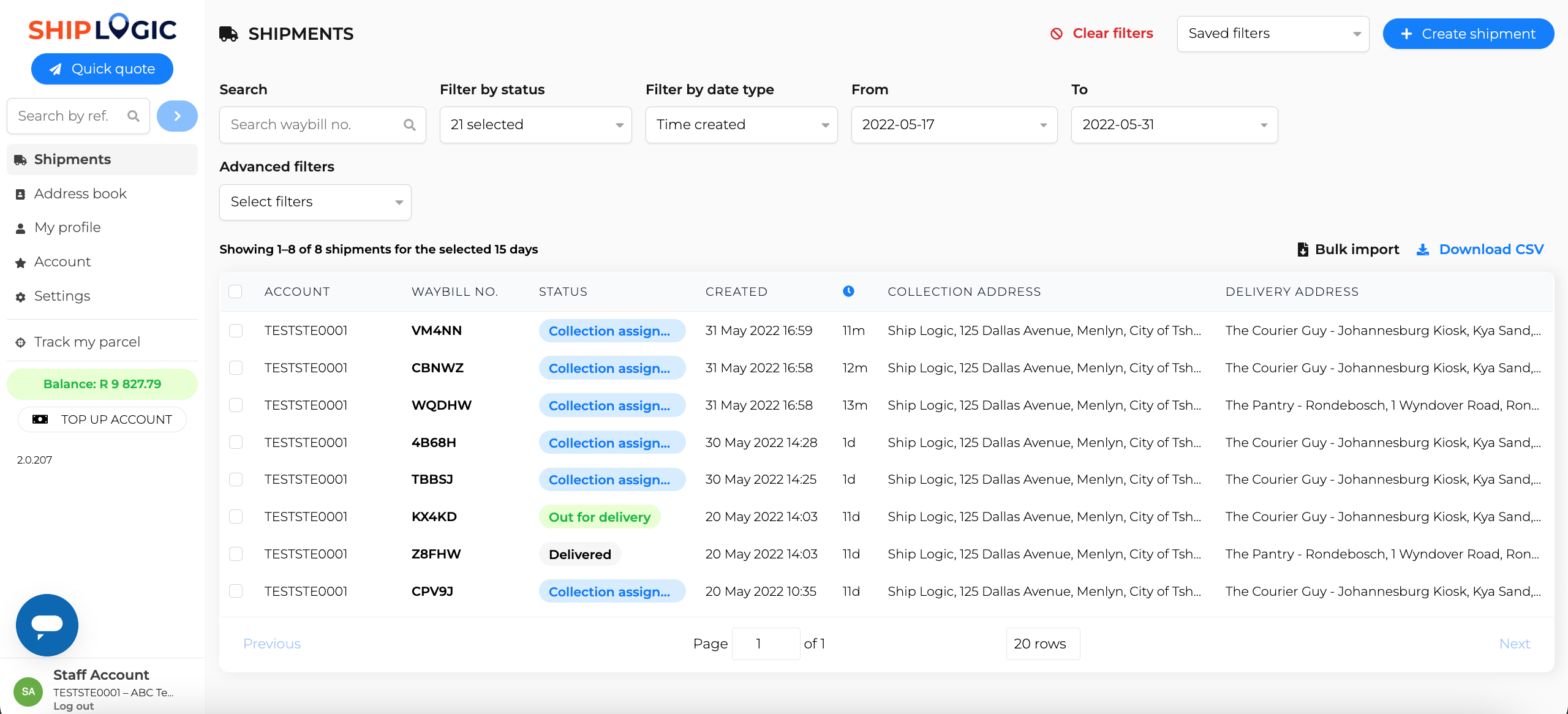Click the Out for delivery status badge
Image resolution: width=1568 pixels, height=714 pixels.
[x=600, y=517]
